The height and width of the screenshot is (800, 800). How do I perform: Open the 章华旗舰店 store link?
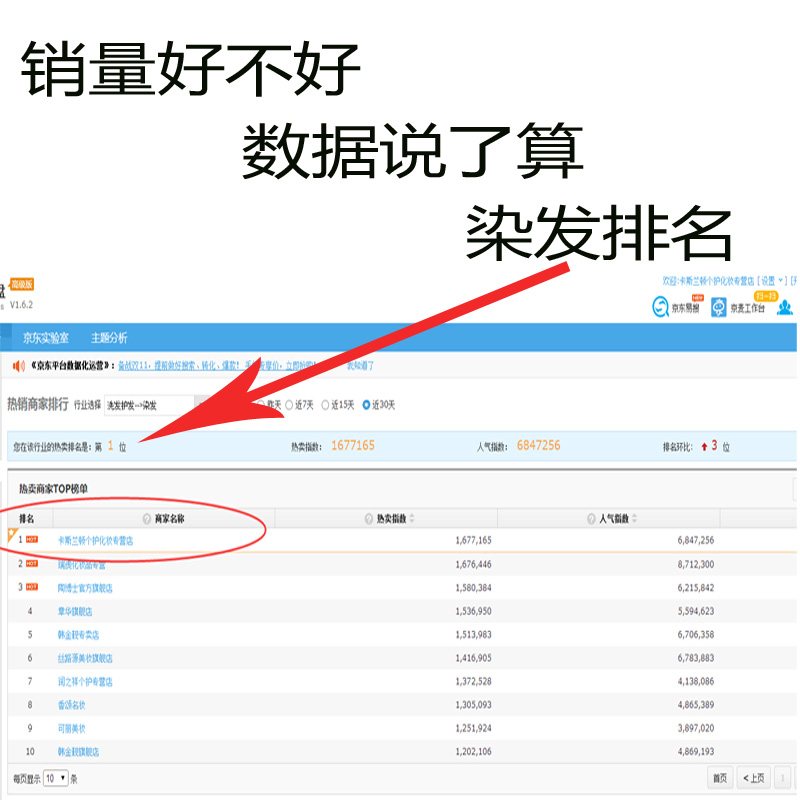click(x=75, y=612)
